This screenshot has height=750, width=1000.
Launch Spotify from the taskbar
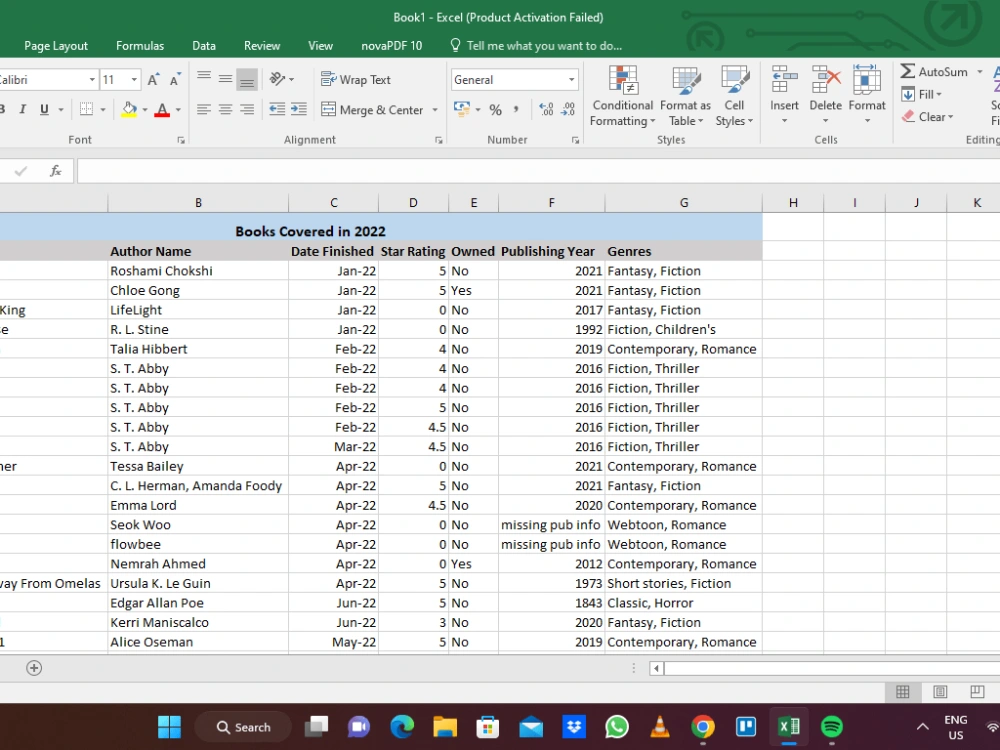click(832, 727)
